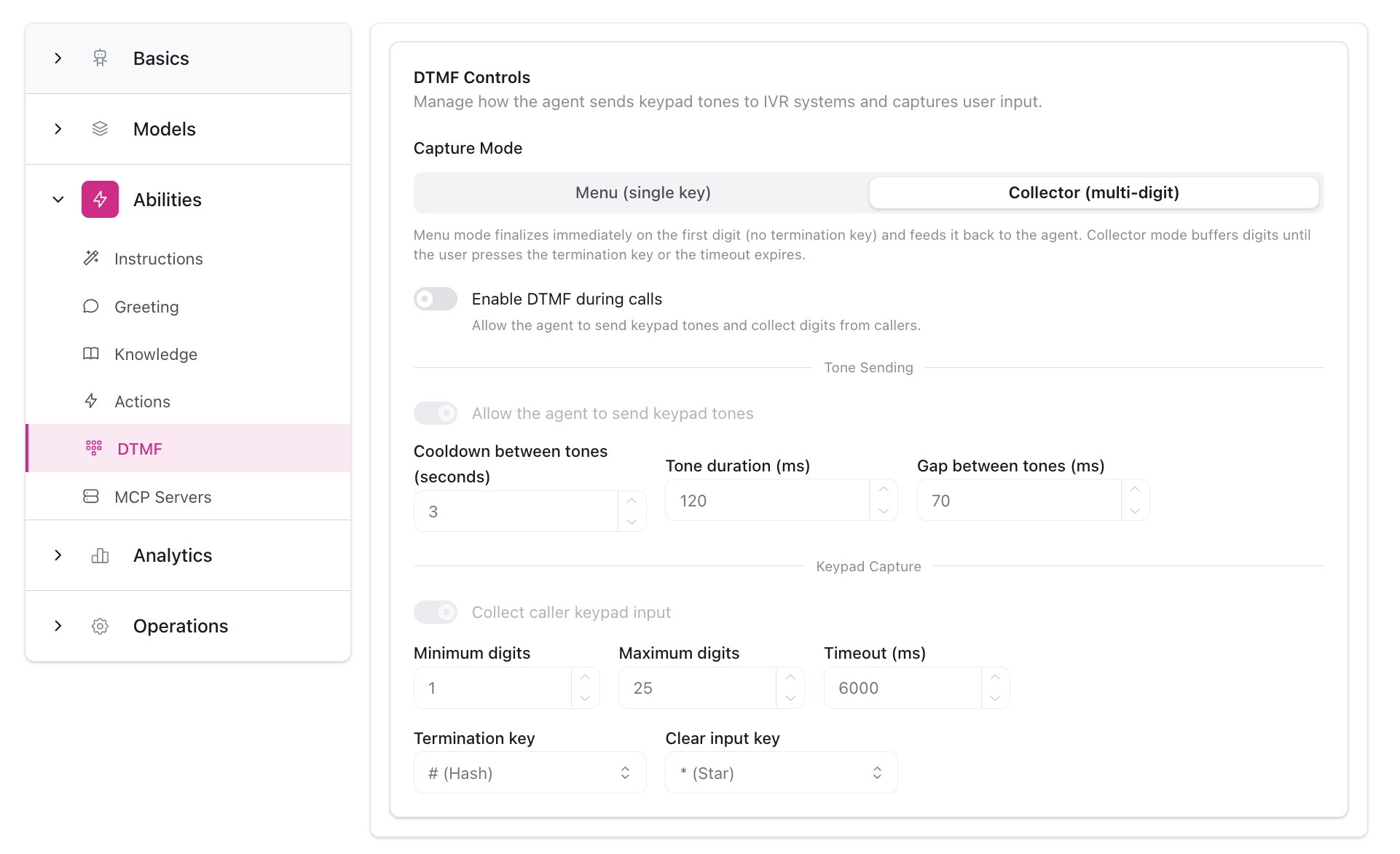Enable DTMF during calls toggle
This screenshot has height=854, width=1400.
pyautogui.click(x=436, y=299)
